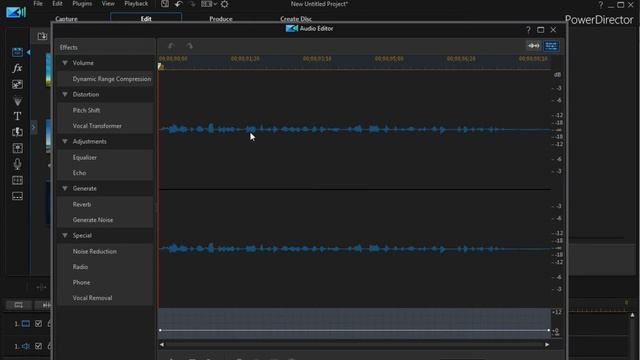Open the Voice-Over Recording microphone icon
The height and width of the screenshot is (360, 640).
[17, 164]
